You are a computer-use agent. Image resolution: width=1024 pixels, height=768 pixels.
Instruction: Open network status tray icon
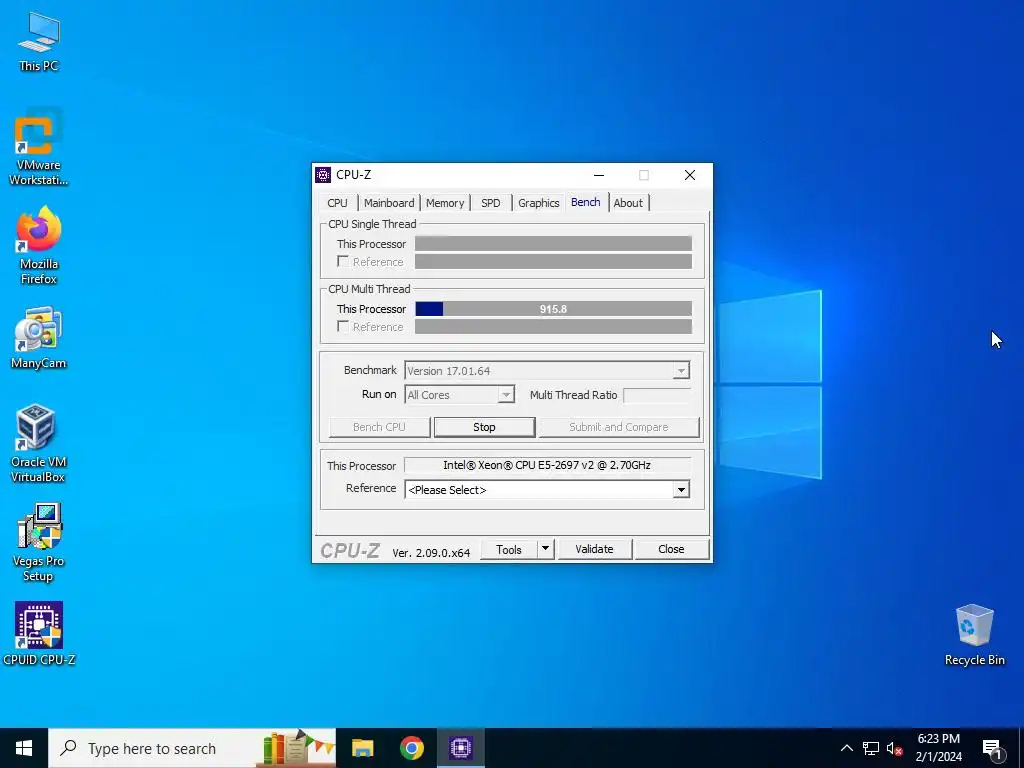tap(871, 748)
